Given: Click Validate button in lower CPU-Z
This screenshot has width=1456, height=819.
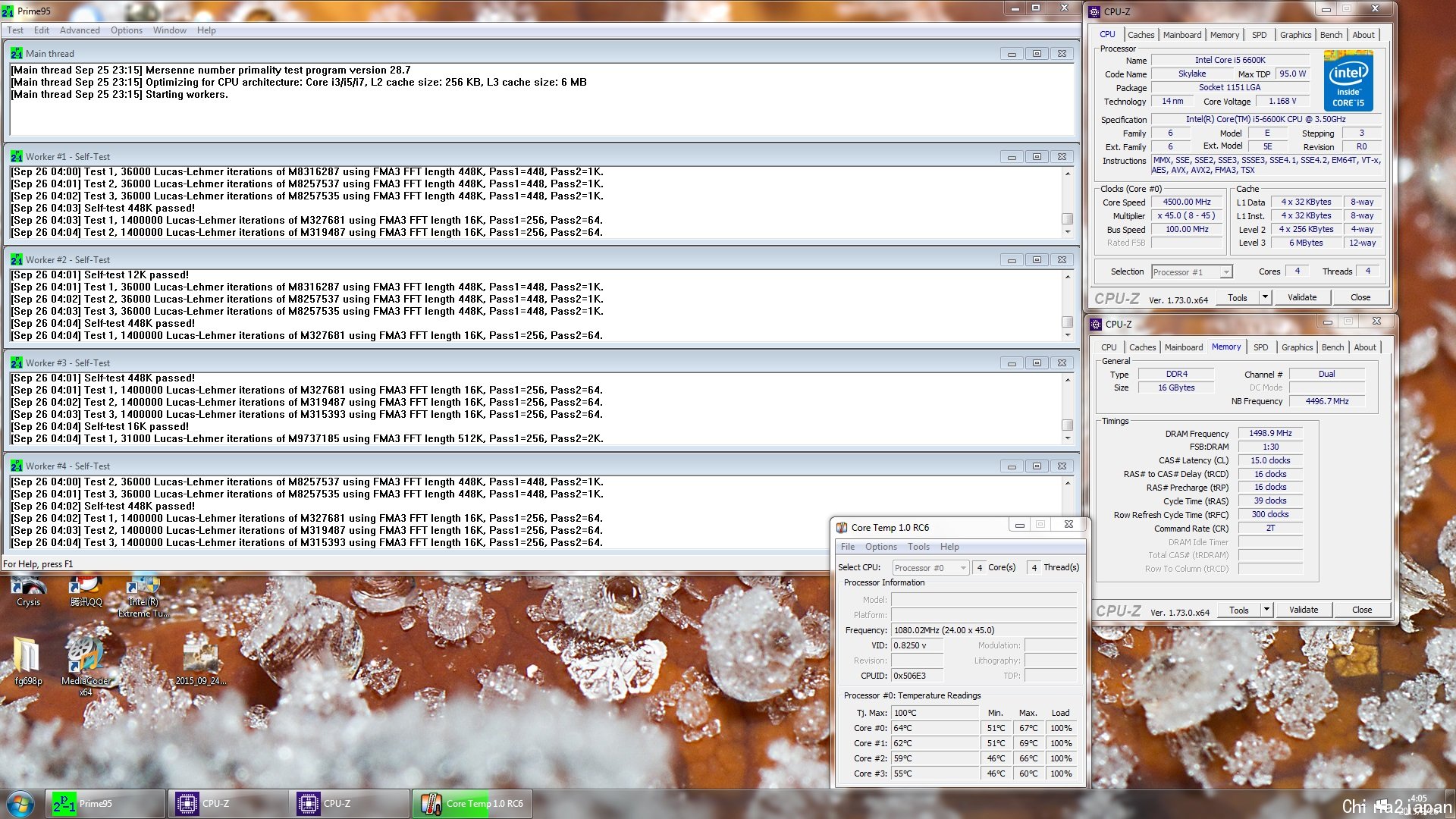Looking at the screenshot, I should (x=1304, y=610).
